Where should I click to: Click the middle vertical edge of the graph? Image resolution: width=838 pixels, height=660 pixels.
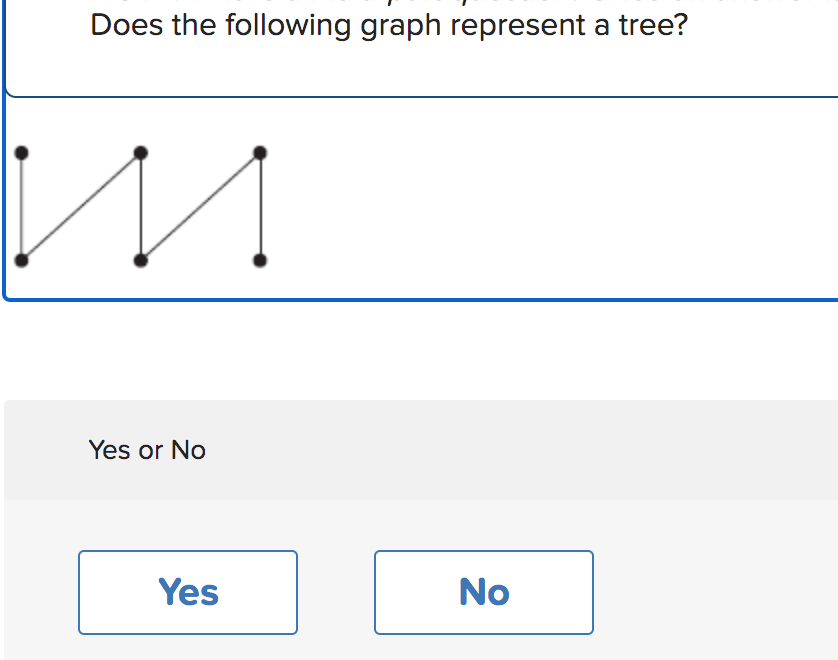click(141, 206)
